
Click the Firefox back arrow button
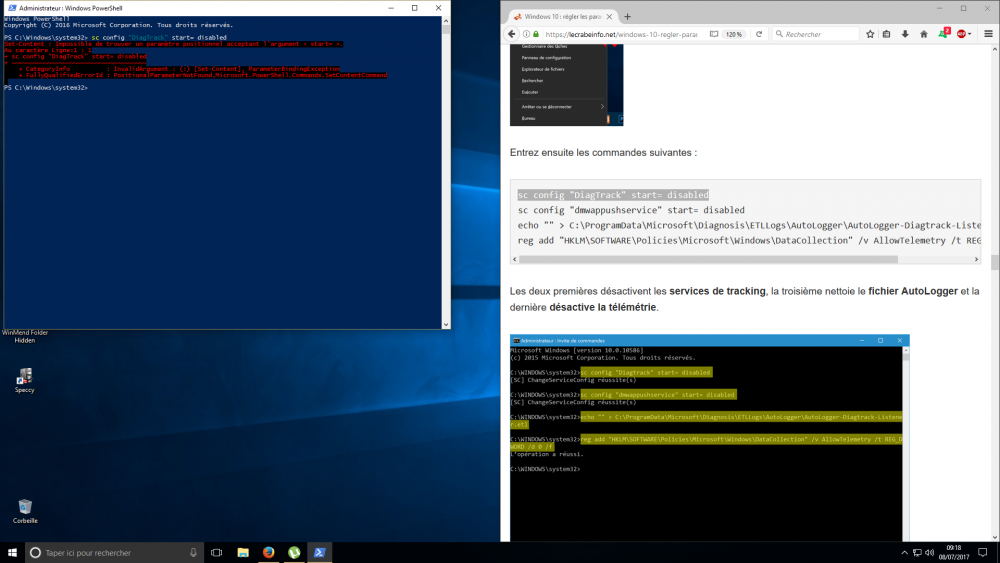click(x=513, y=34)
